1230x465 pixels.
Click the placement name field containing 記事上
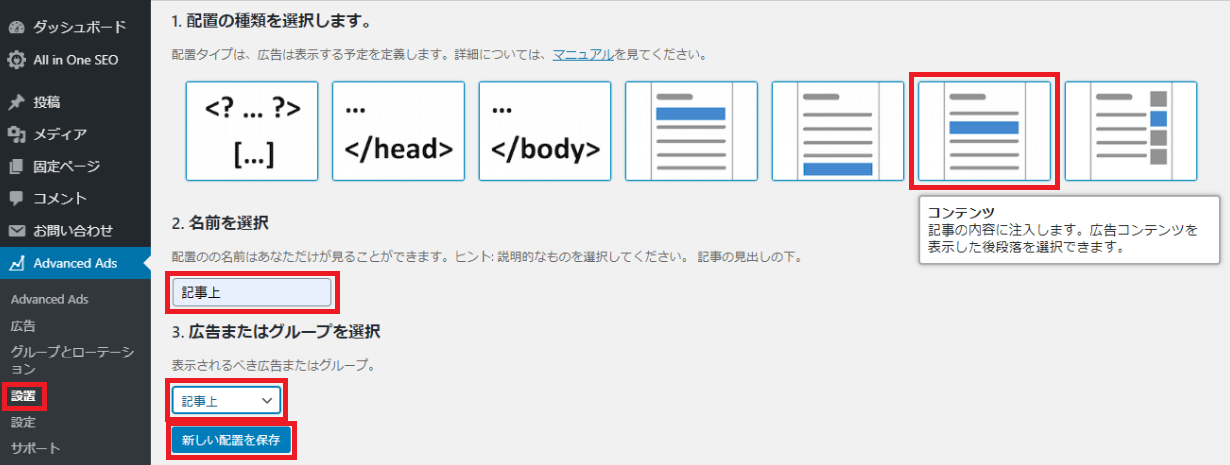[251, 292]
